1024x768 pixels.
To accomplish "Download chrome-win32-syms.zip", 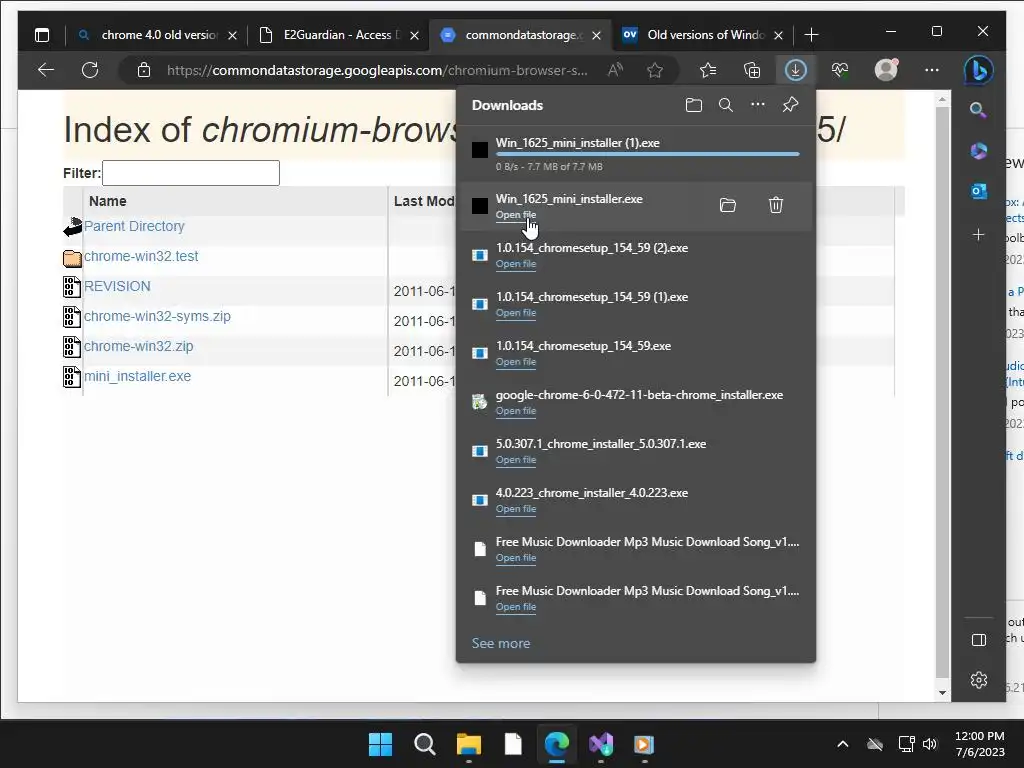I will 157,316.
